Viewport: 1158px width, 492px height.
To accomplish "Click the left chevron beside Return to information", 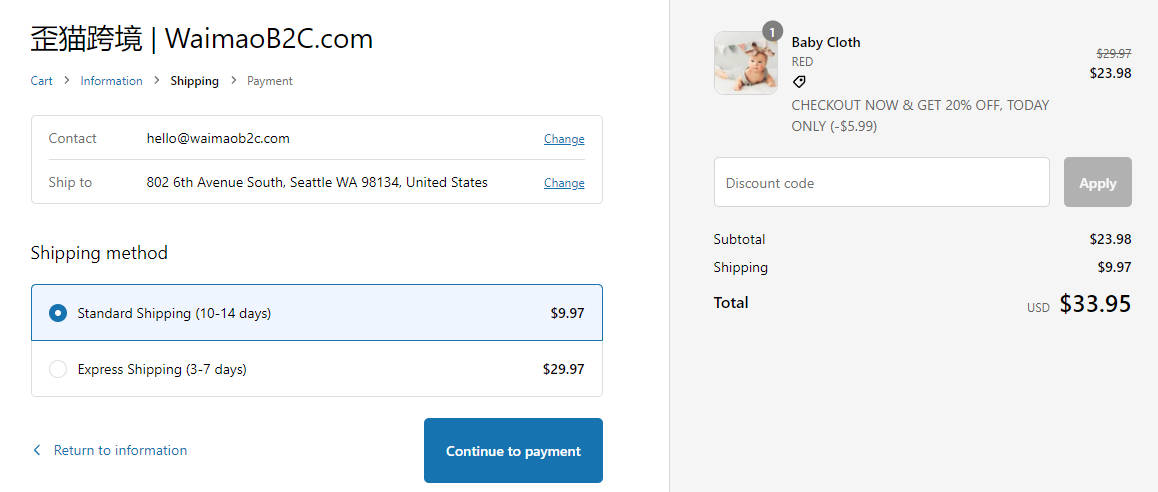I will tap(37, 450).
